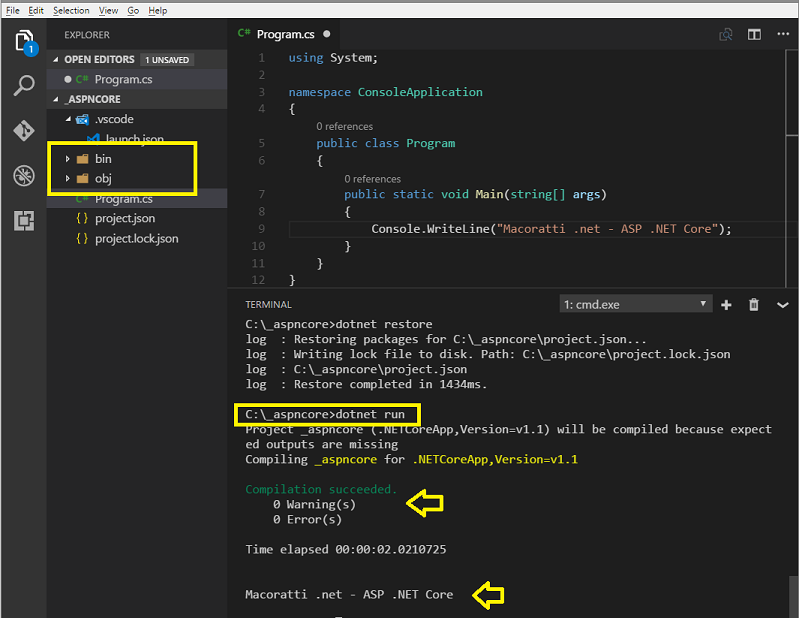
Task: Select the Program.cs editor tab
Action: tap(284, 34)
